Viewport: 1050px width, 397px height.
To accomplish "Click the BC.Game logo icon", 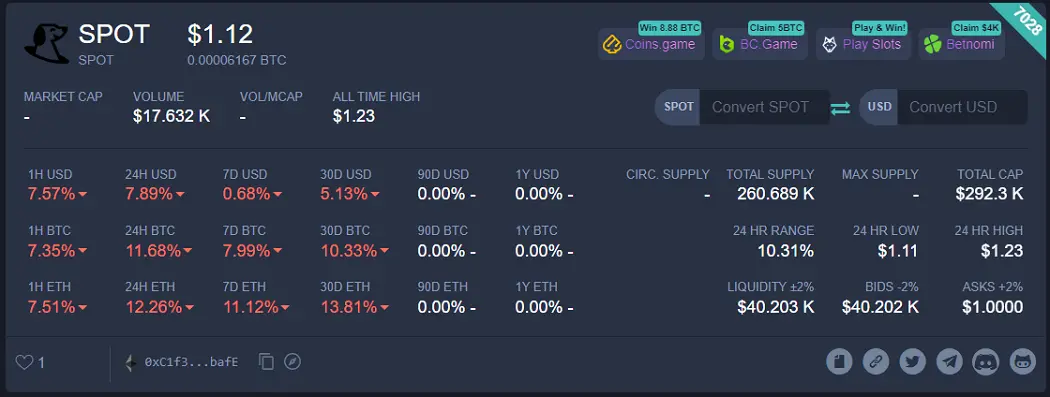I will point(727,45).
